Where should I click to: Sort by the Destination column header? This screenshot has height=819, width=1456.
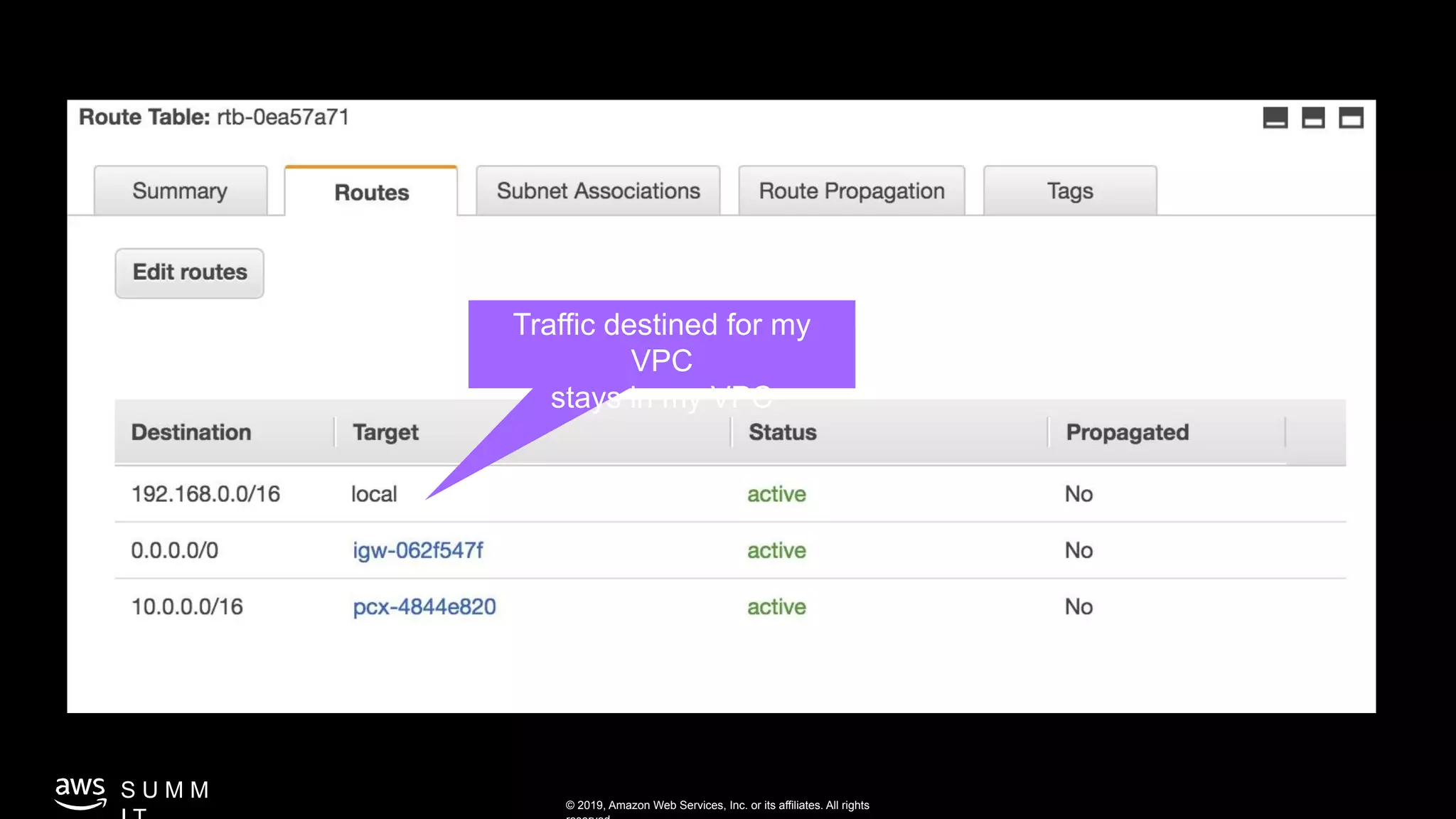click(191, 432)
